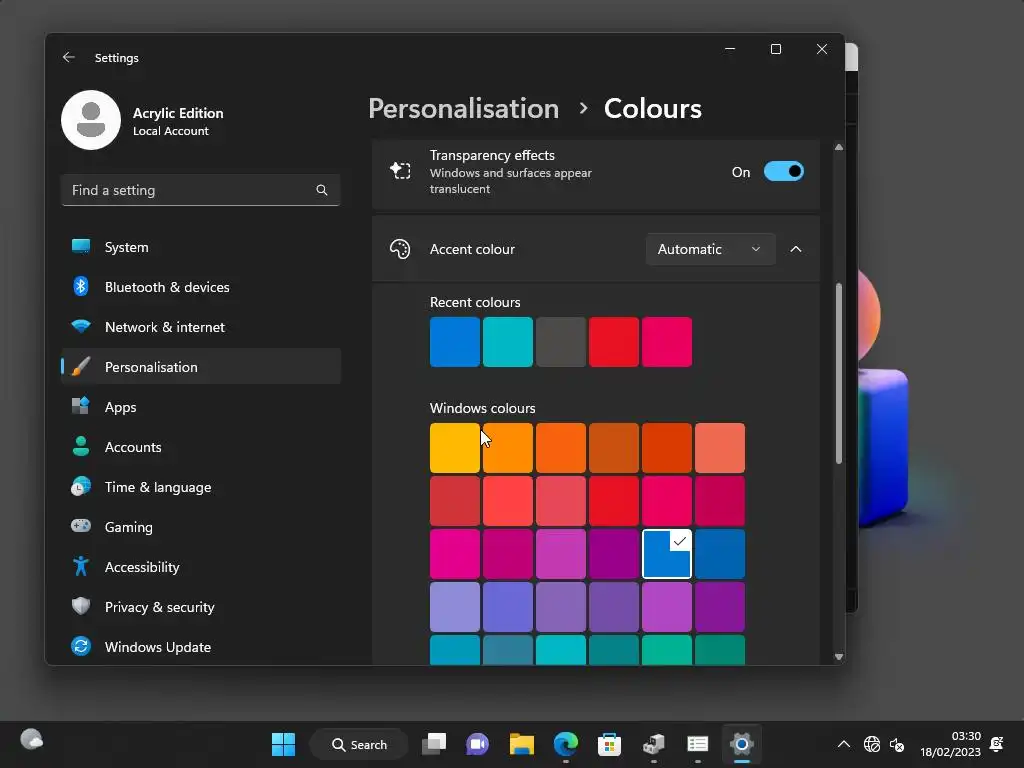The height and width of the screenshot is (768, 1024).
Task: Open Windows Update settings
Action: [201, 647]
